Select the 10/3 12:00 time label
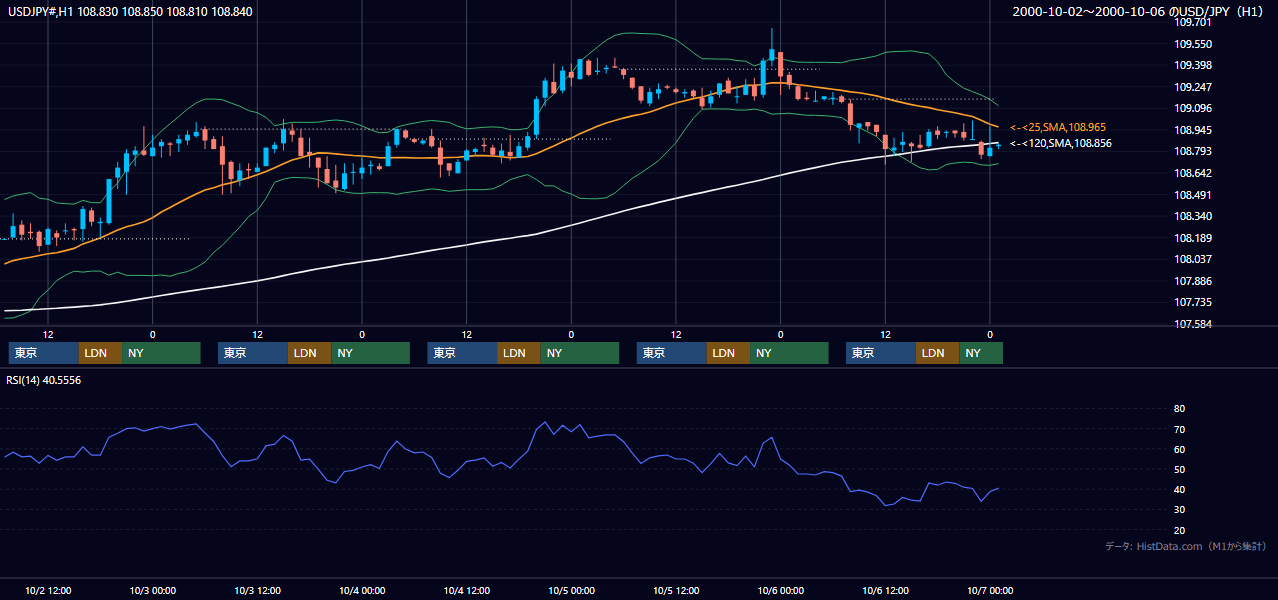 (257, 590)
